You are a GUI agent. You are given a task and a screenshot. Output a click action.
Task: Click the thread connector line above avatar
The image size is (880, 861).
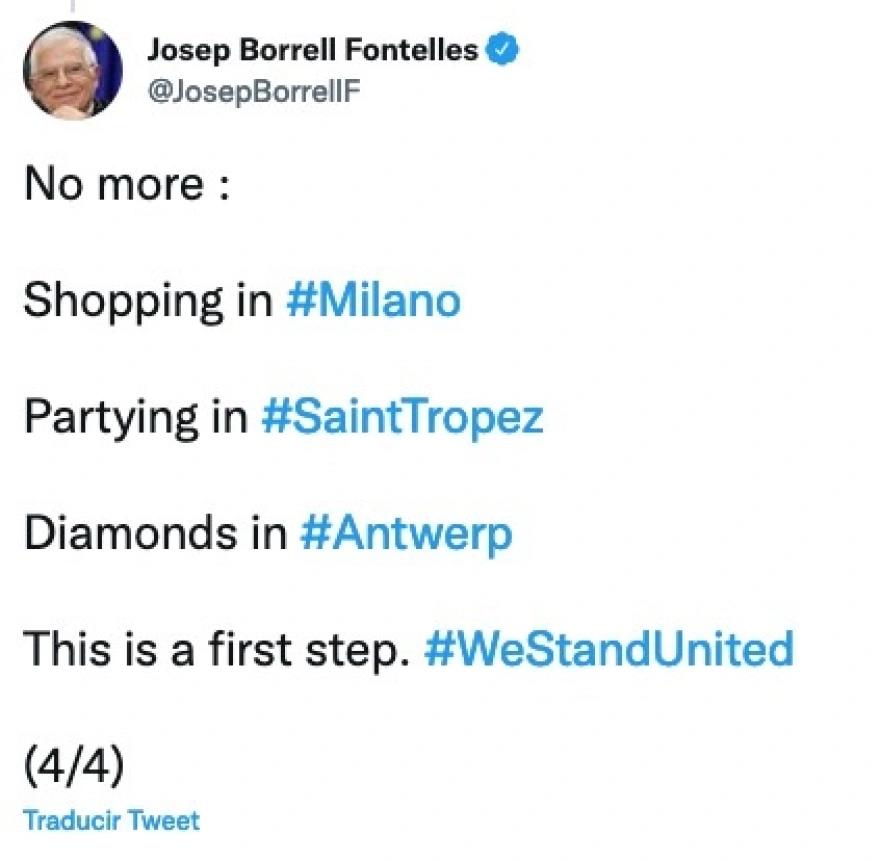tap(72, 6)
